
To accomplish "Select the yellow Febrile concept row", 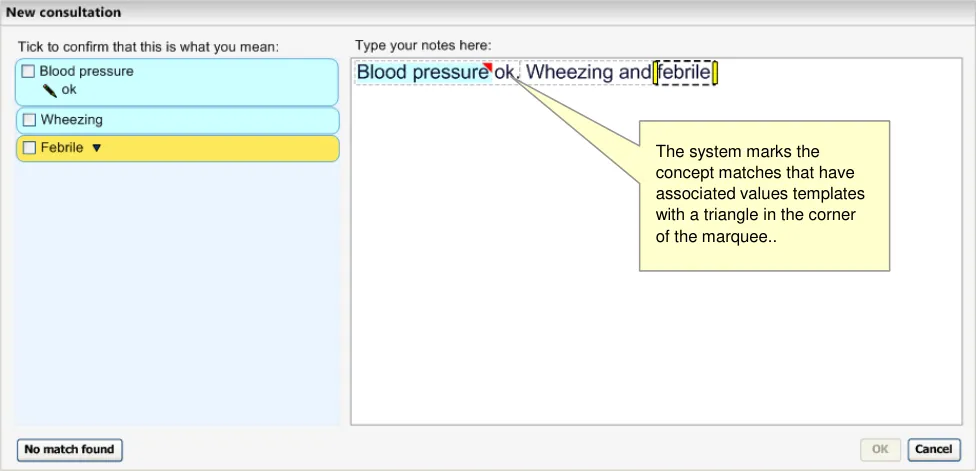I will click(200, 148).
